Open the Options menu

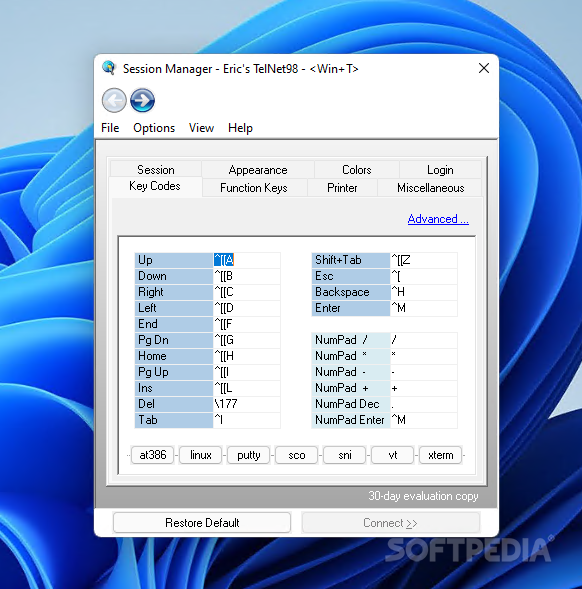pos(154,128)
